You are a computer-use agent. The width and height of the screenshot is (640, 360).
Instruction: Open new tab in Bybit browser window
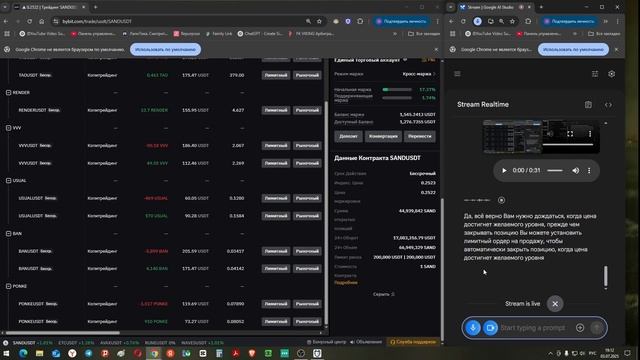(95, 7)
